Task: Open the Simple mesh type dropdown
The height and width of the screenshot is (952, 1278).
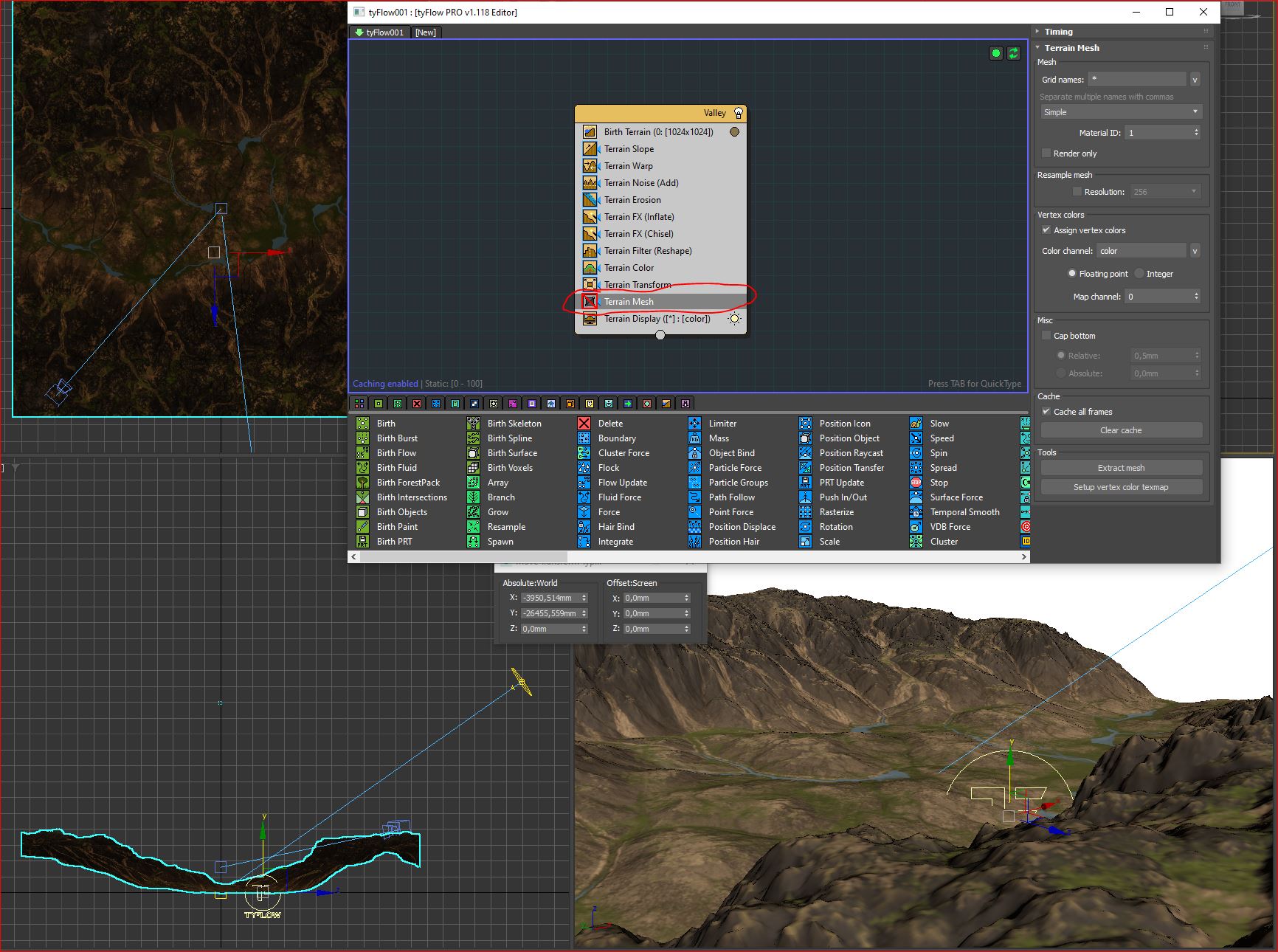Action: [1122, 112]
